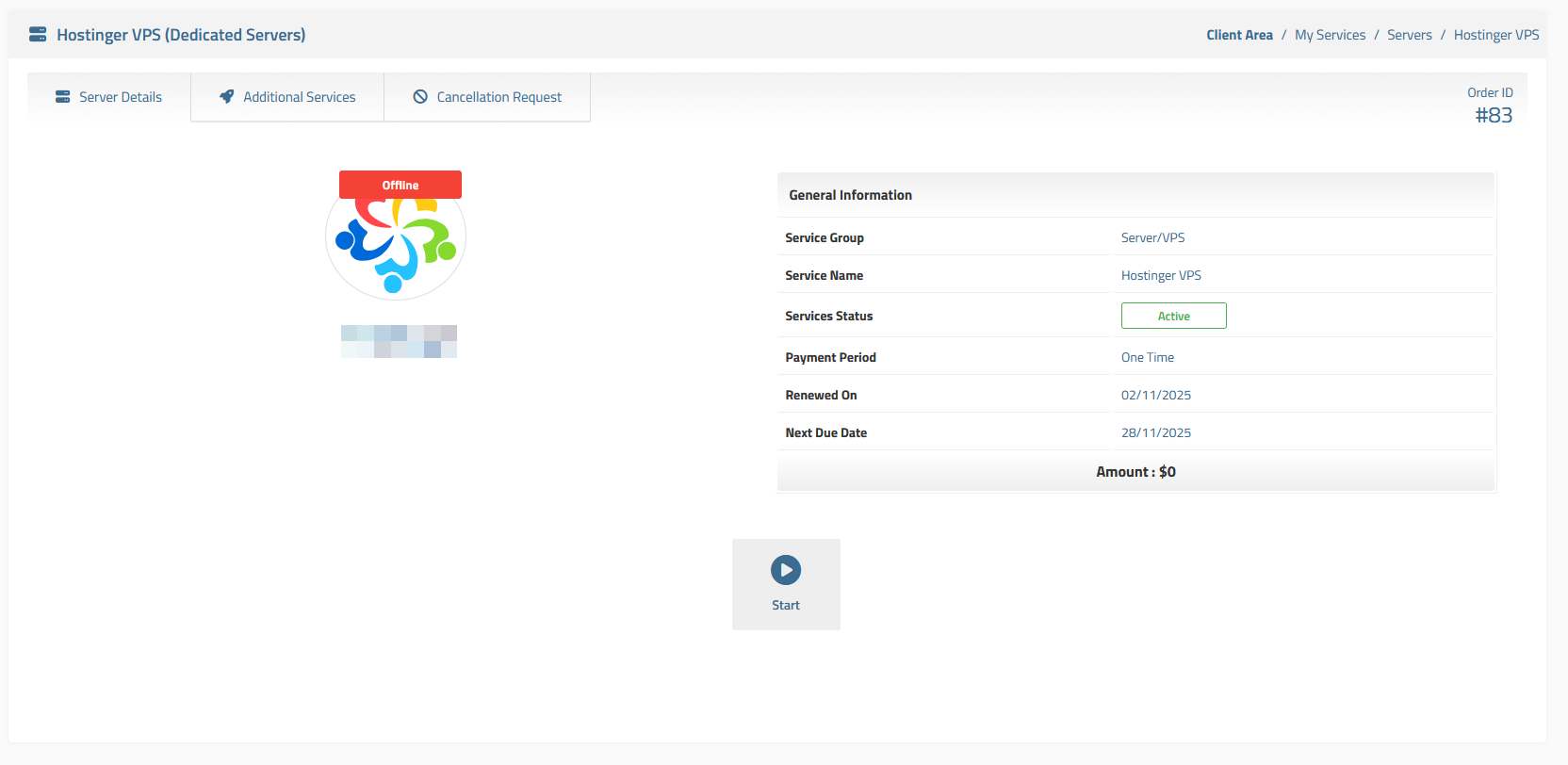Click the Order ID number #83
This screenshot has width=1568, height=765.
point(1494,115)
